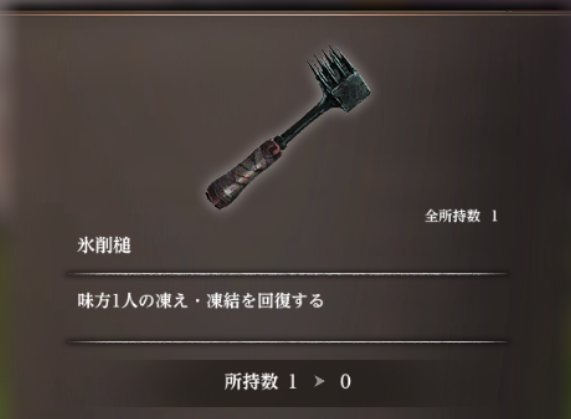Click the current quantity 1 in 所持数 bar
The height and width of the screenshot is (419, 571).
(293, 382)
